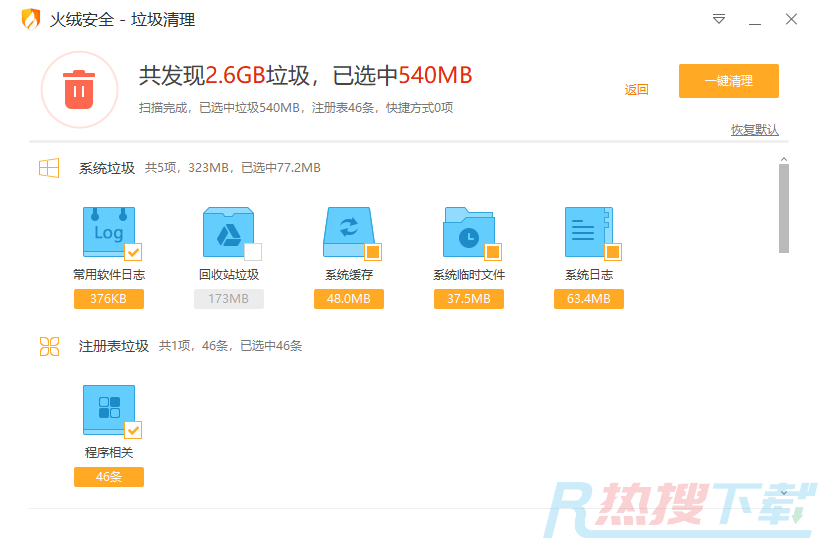The width and height of the screenshot is (818, 538).
Task: Uncheck the 程序相关 checkbox
Action: coord(134,430)
